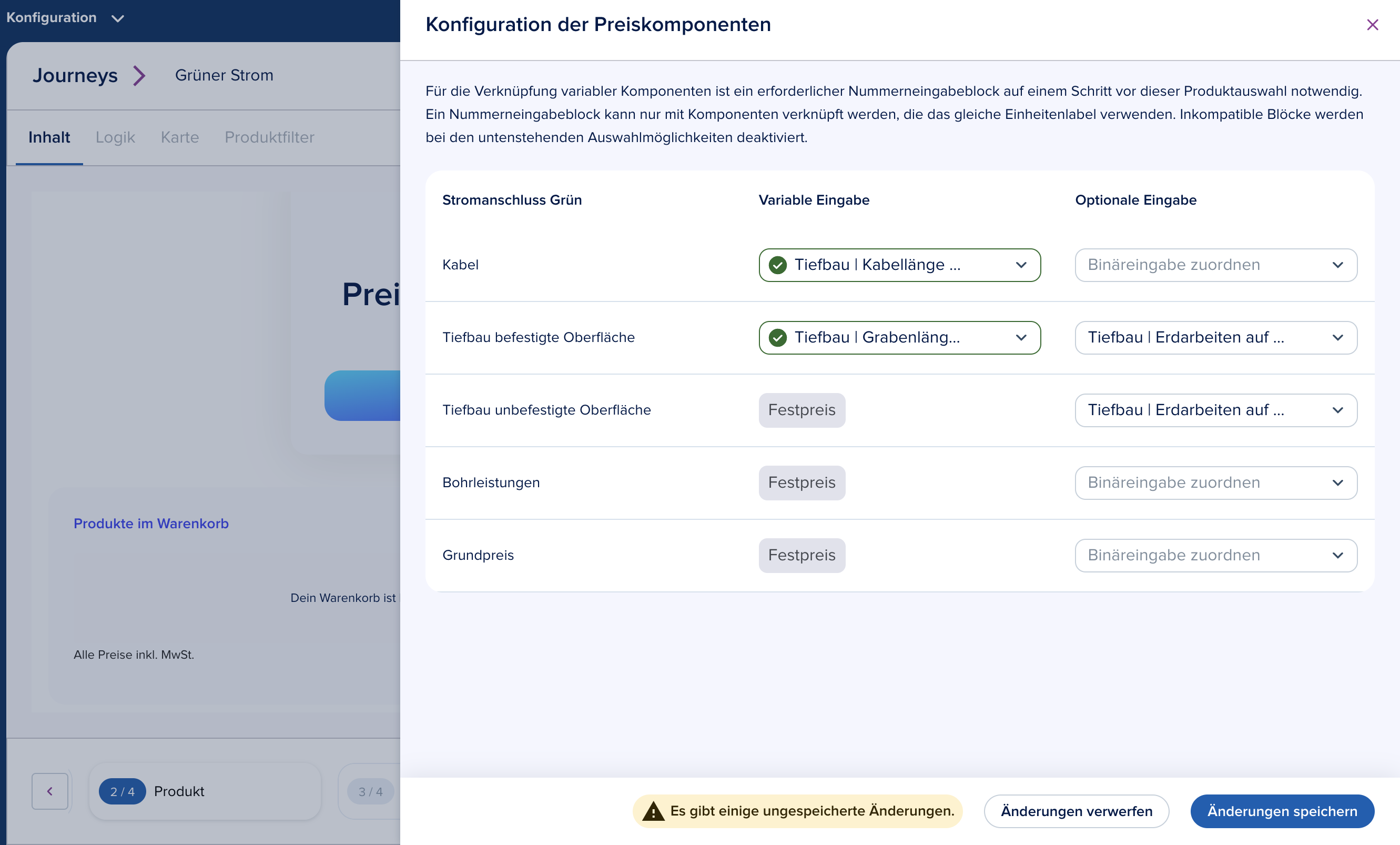Click Änderungen verwerfen button
1400x845 pixels.
(1076, 811)
